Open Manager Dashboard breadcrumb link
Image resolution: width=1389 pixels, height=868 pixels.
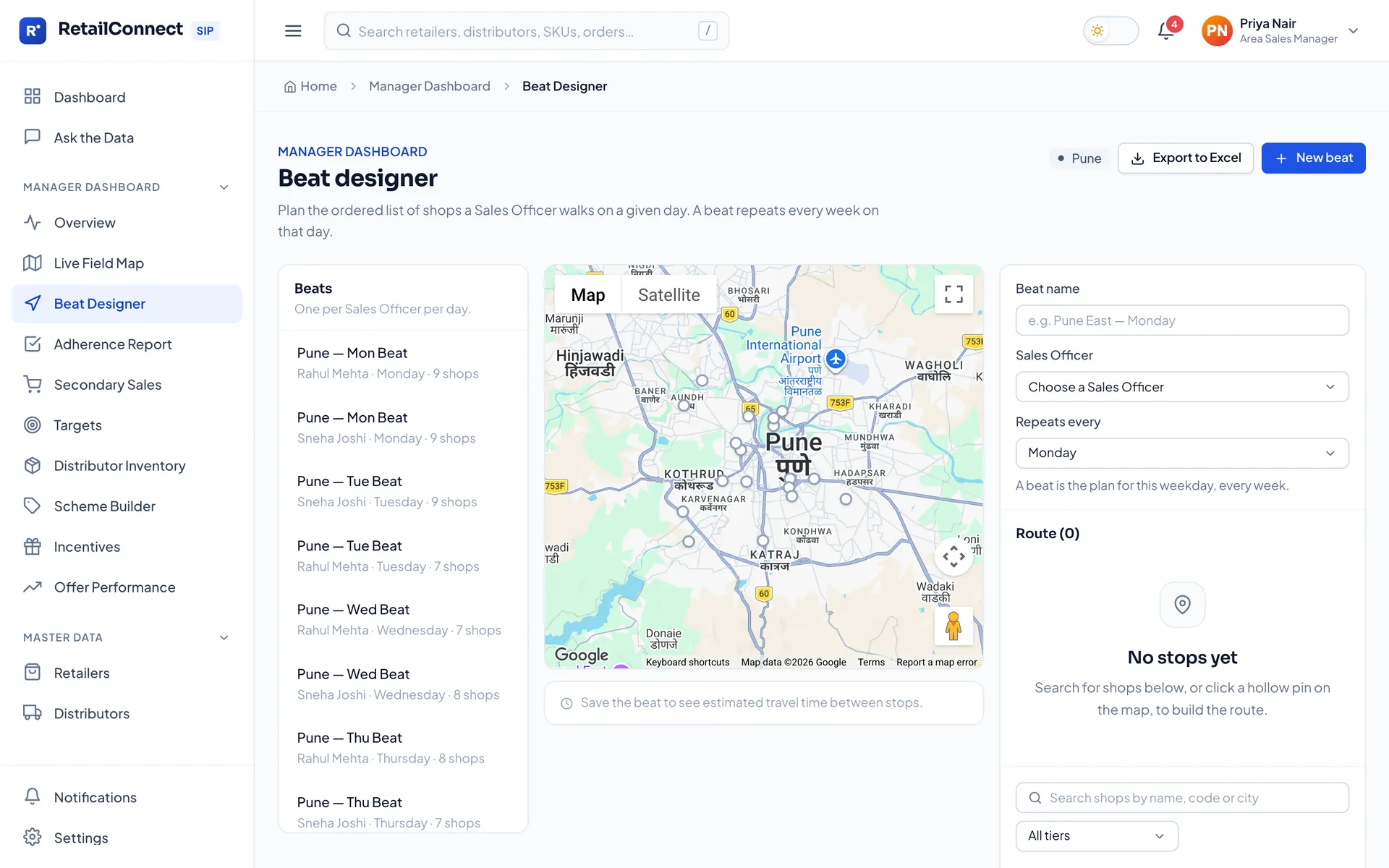click(x=430, y=86)
